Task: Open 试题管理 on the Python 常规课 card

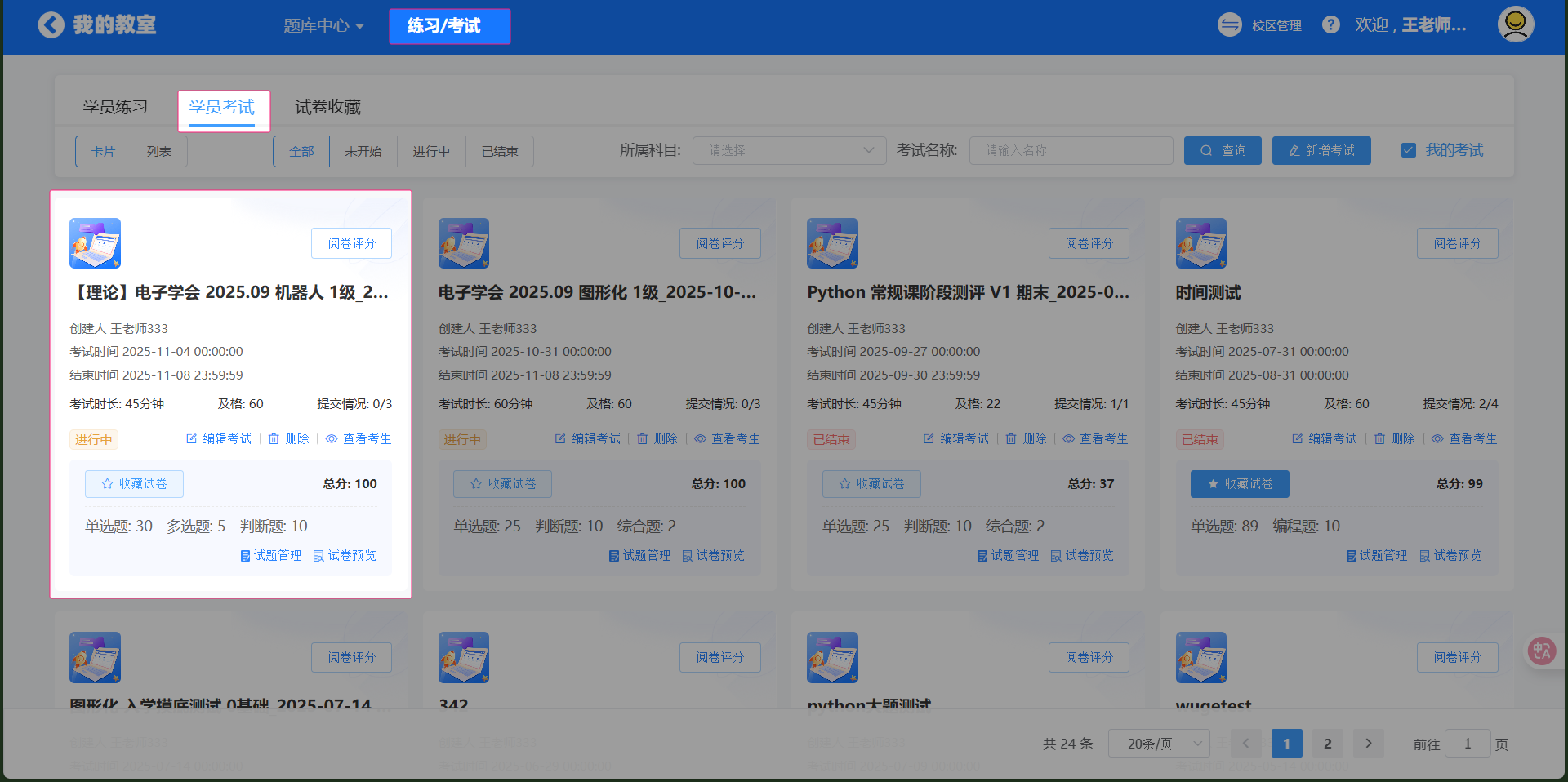Action: (1008, 556)
